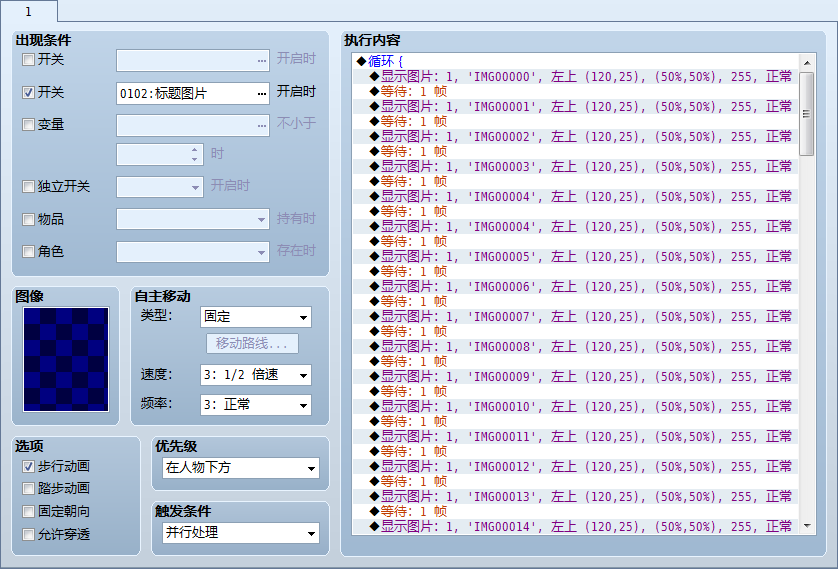Select the 循环 { command line
Viewport: 838px width, 569px height.
pyautogui.click(x=576, y=61)
